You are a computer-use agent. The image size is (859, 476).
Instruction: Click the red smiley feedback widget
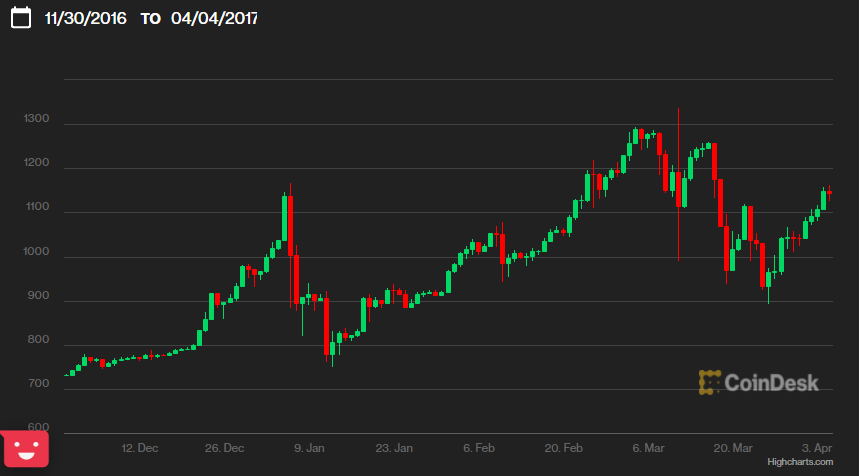pos(25,449)
